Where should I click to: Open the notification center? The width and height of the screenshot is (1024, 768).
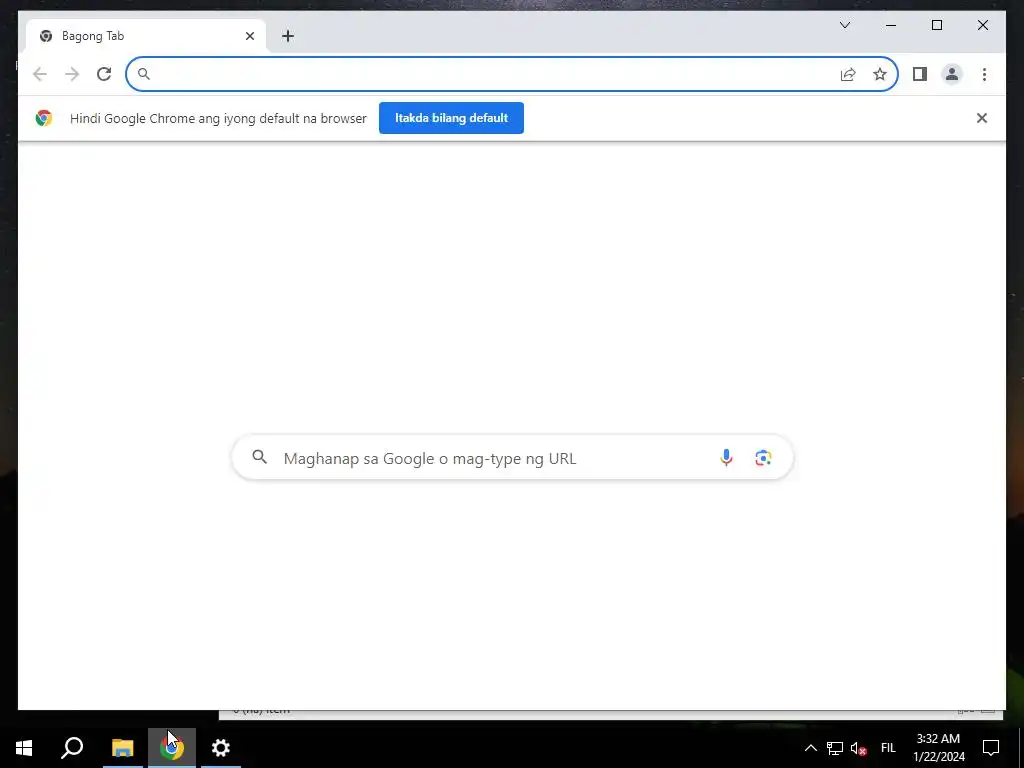coord(991,748)
